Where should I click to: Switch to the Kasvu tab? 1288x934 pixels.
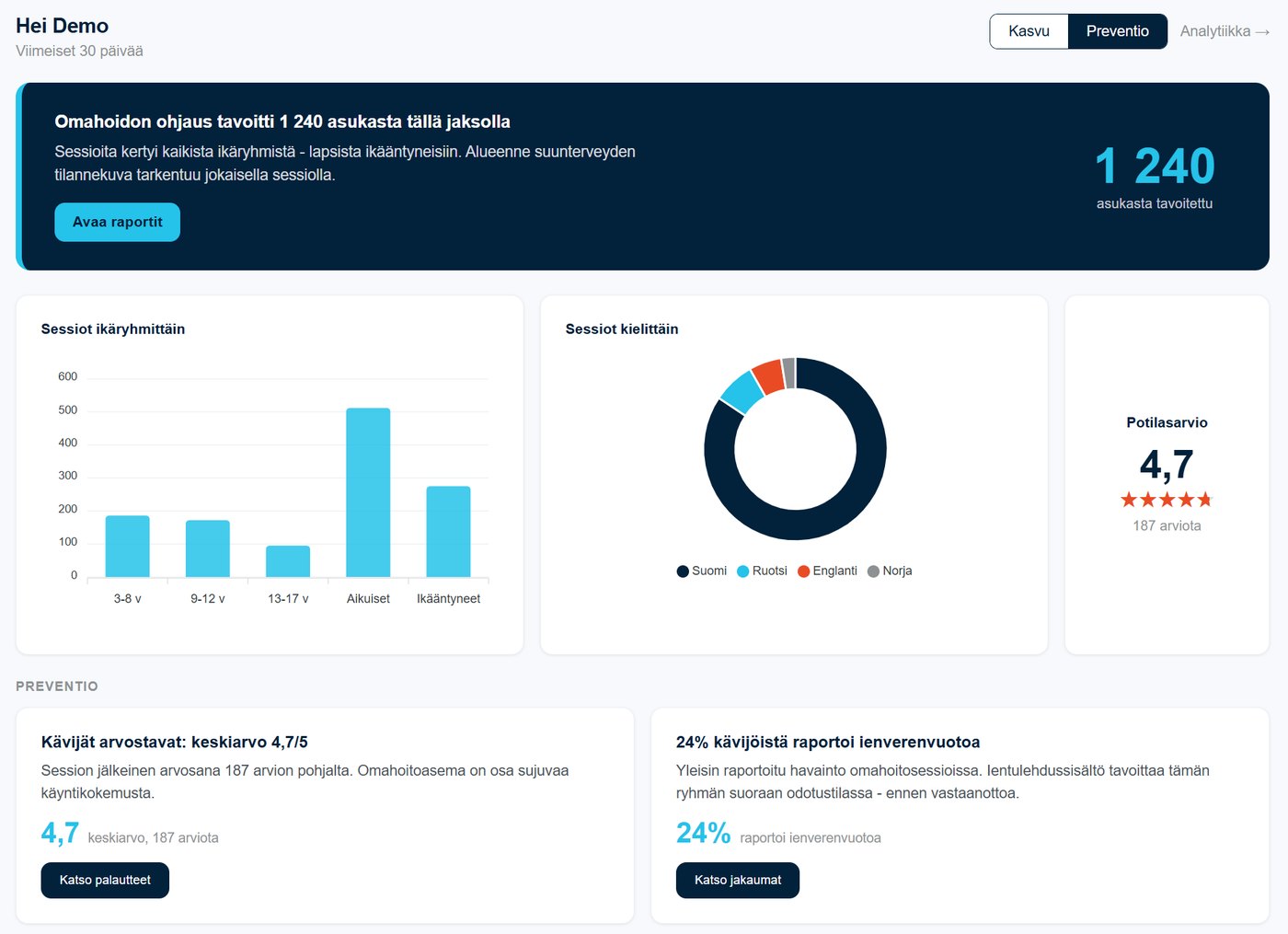(x=1029, y=31)
